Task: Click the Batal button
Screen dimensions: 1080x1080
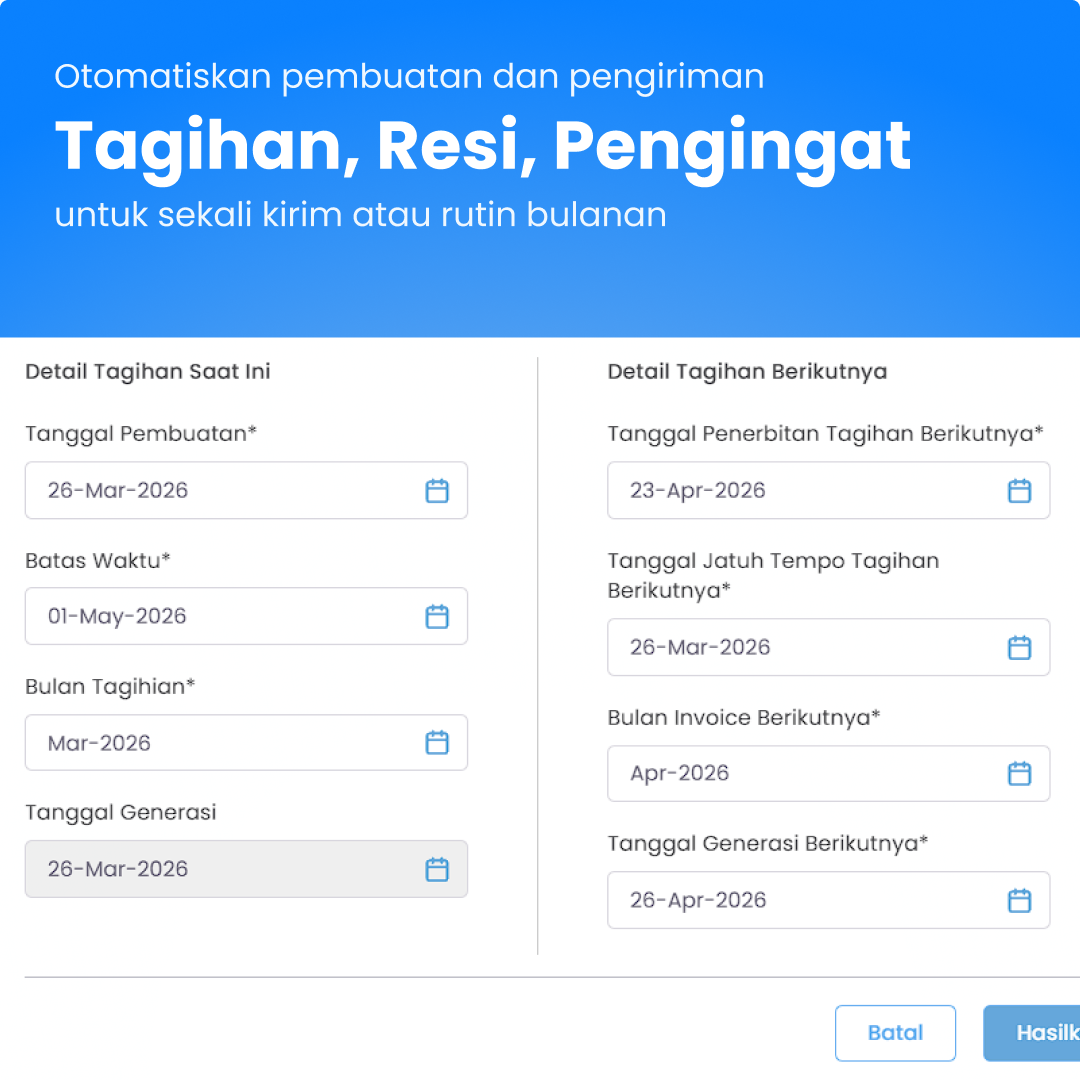Action: pyautogui.click(x=895, y=1033)
